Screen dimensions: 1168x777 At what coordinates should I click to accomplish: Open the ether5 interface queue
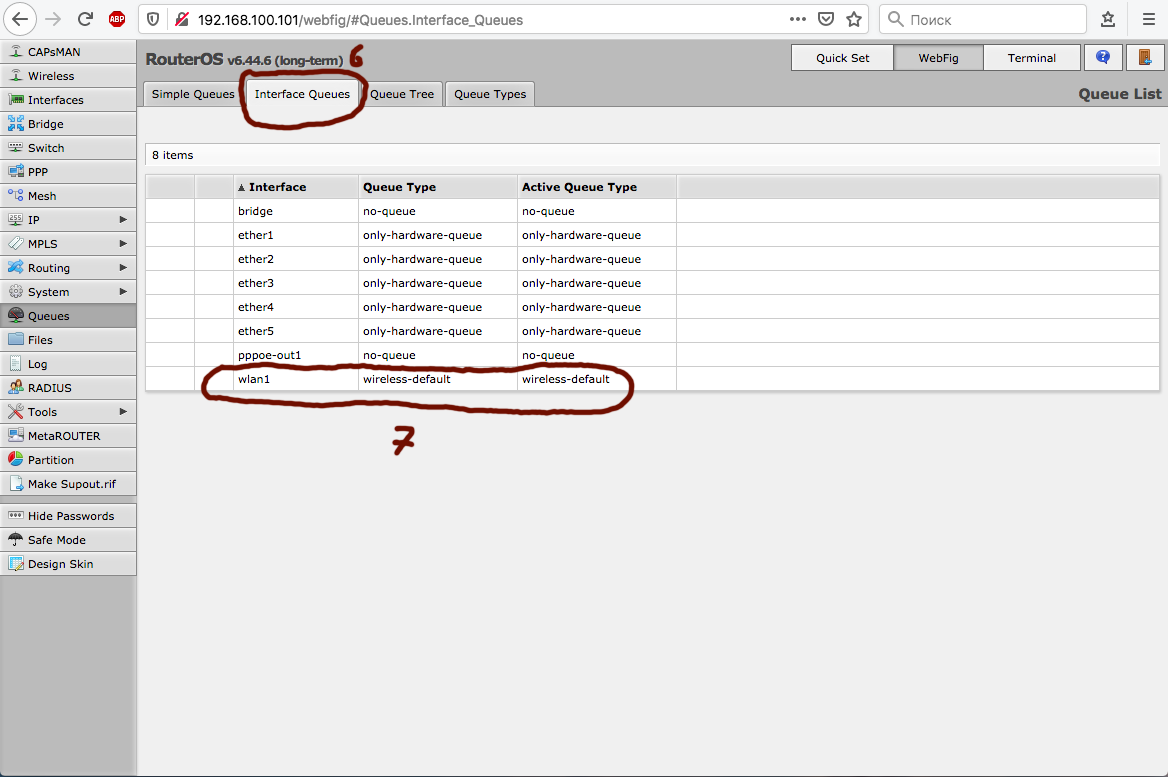tap(653, 331)
